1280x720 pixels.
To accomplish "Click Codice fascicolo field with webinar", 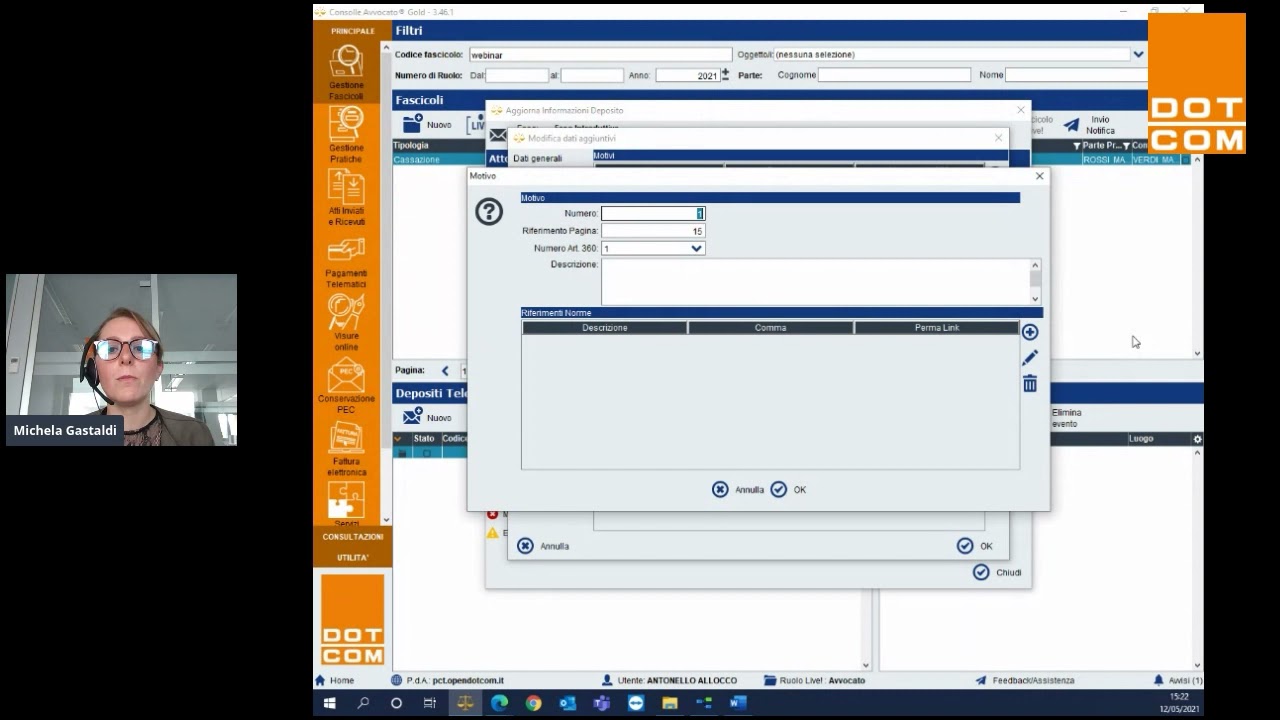I will point(600,54).
